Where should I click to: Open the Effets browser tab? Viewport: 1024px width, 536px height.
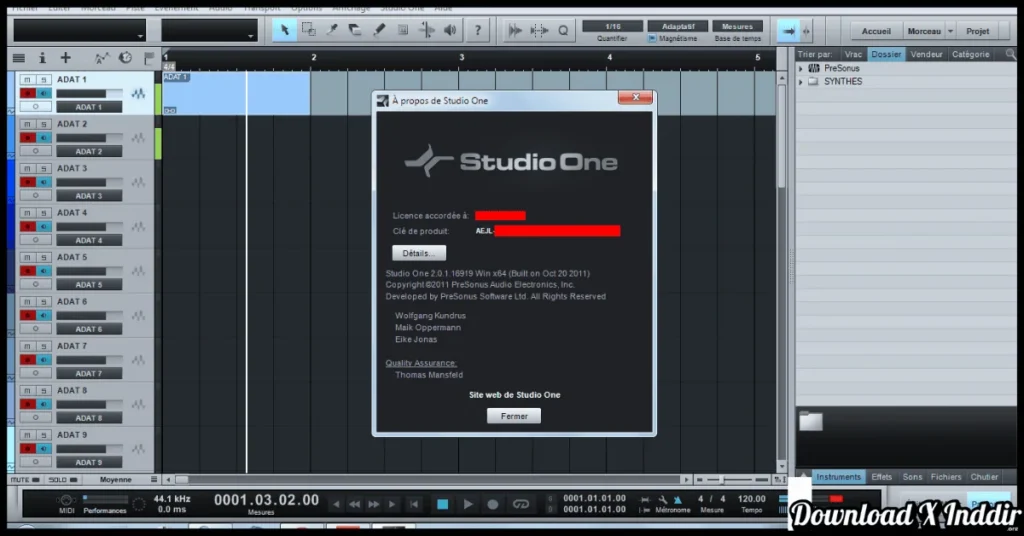(881, 477)
